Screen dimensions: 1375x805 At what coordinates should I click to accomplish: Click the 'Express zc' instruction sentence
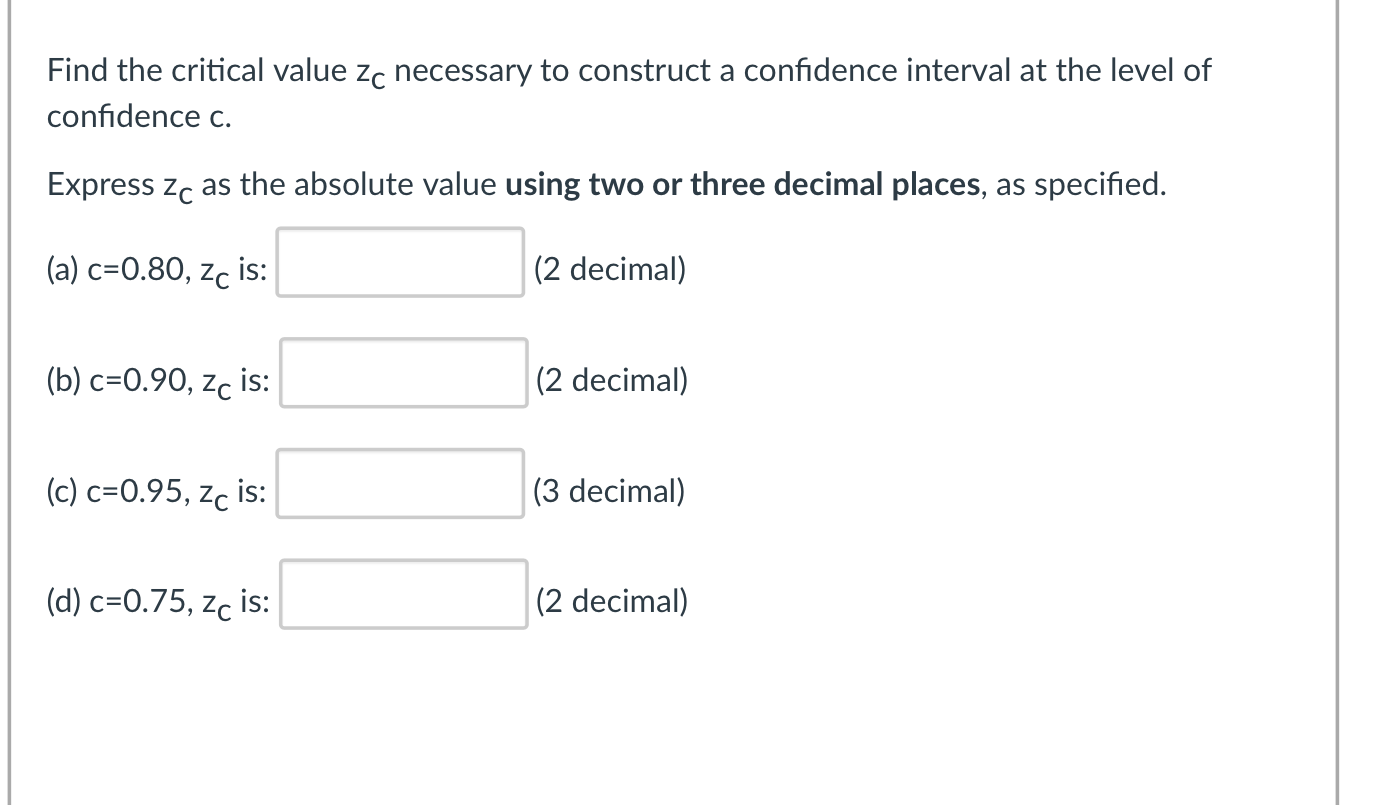coord(607,184)
